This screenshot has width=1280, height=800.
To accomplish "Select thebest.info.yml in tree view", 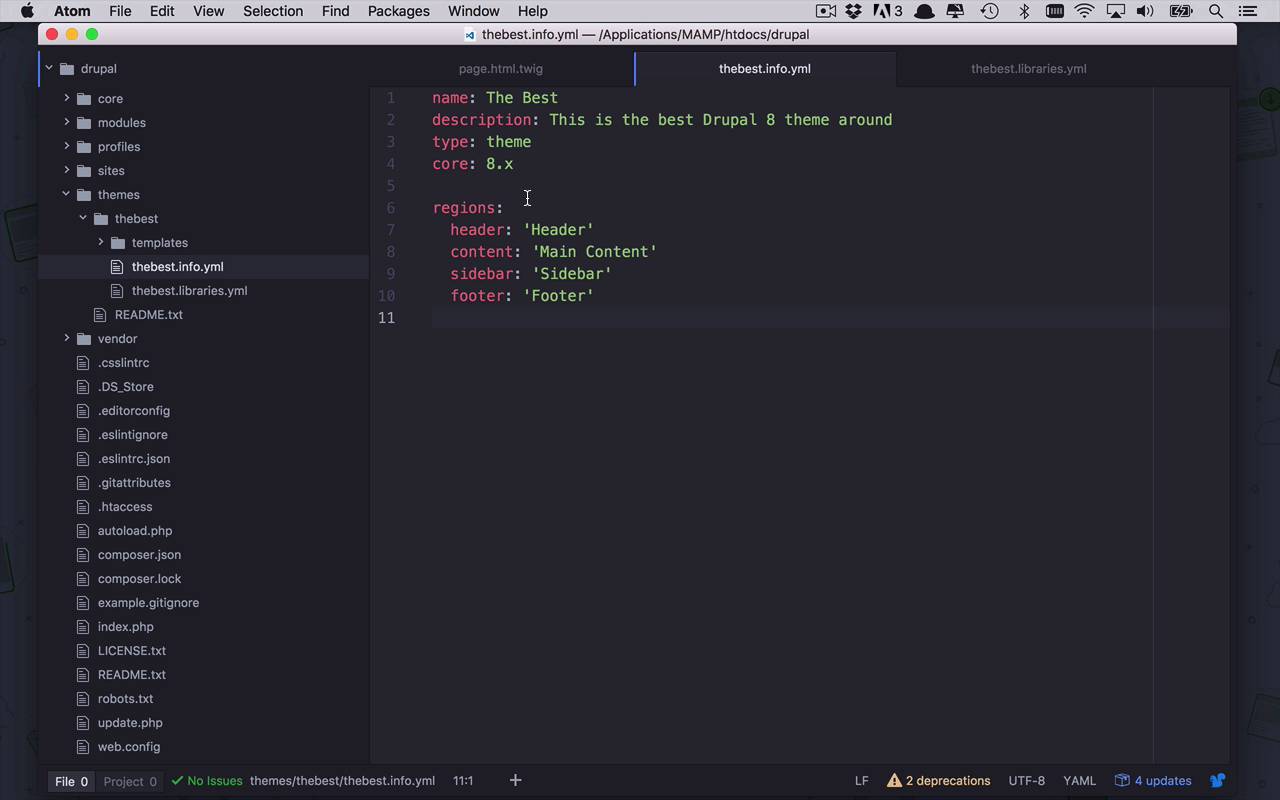I will [x=177, y=266].
